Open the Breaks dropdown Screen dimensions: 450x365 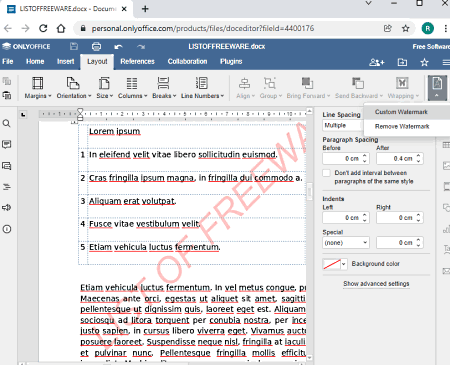pyautogui.click(x=164, y=88)
